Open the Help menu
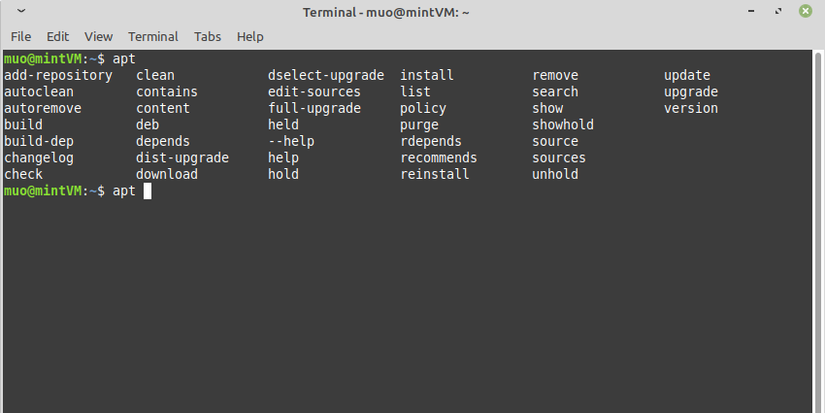This screenshot has height=413, width=825. (x=250, y=36)
